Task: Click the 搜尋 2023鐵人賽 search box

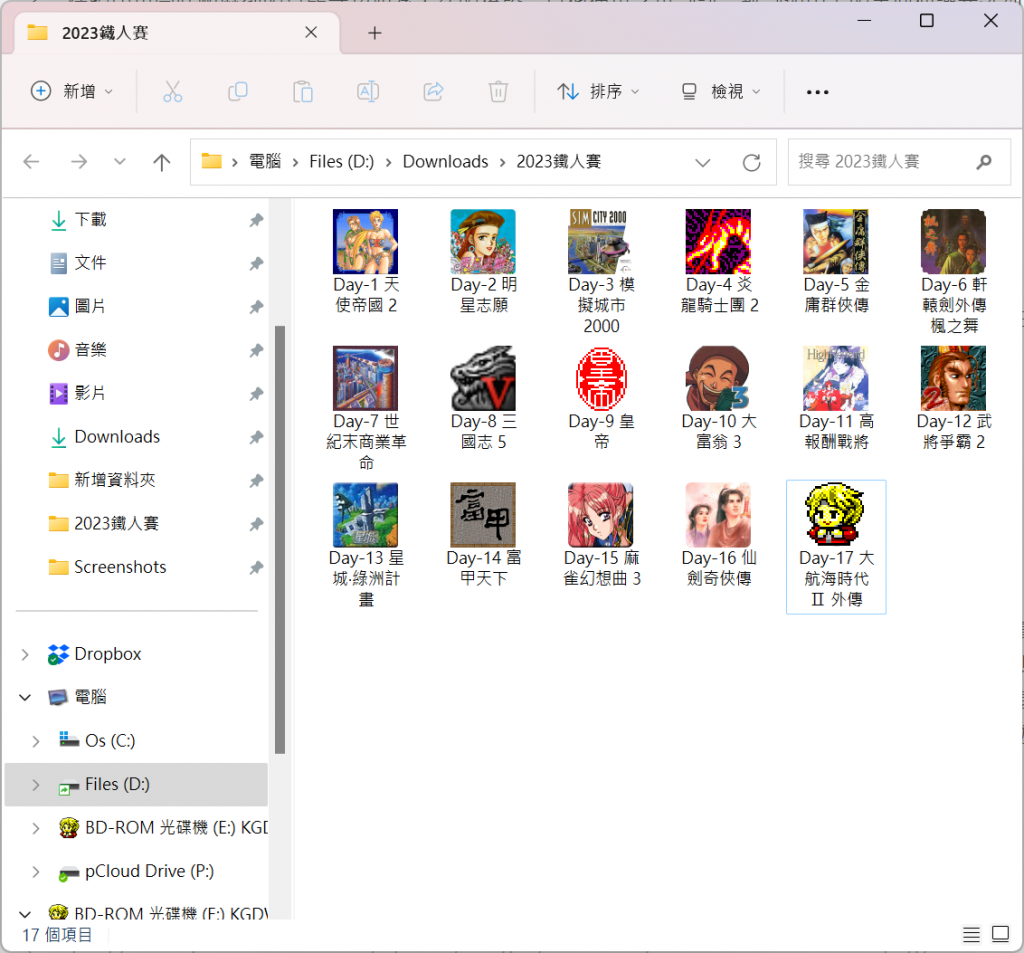Action: (899, 162)
